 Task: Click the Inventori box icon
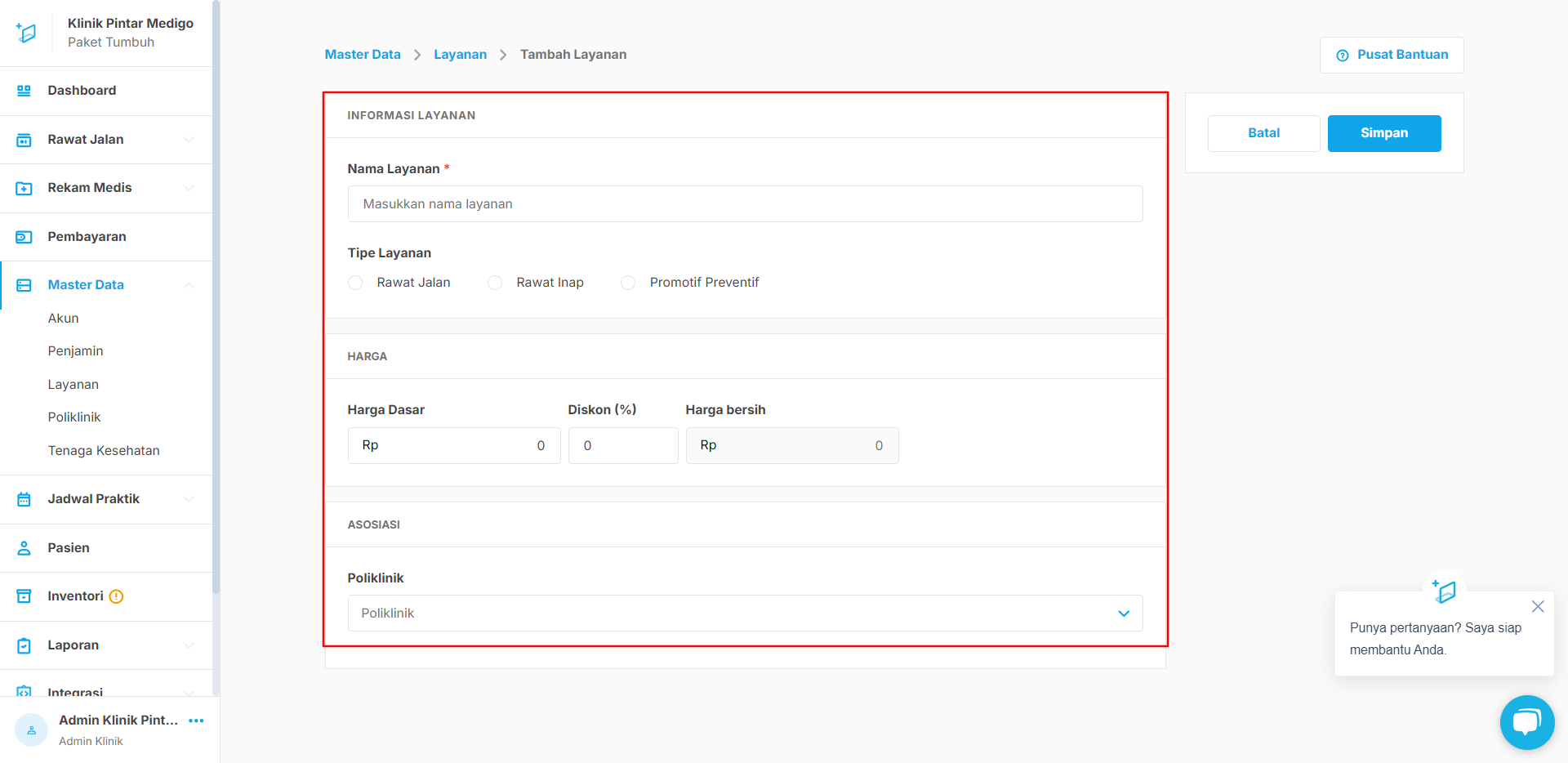24,596
